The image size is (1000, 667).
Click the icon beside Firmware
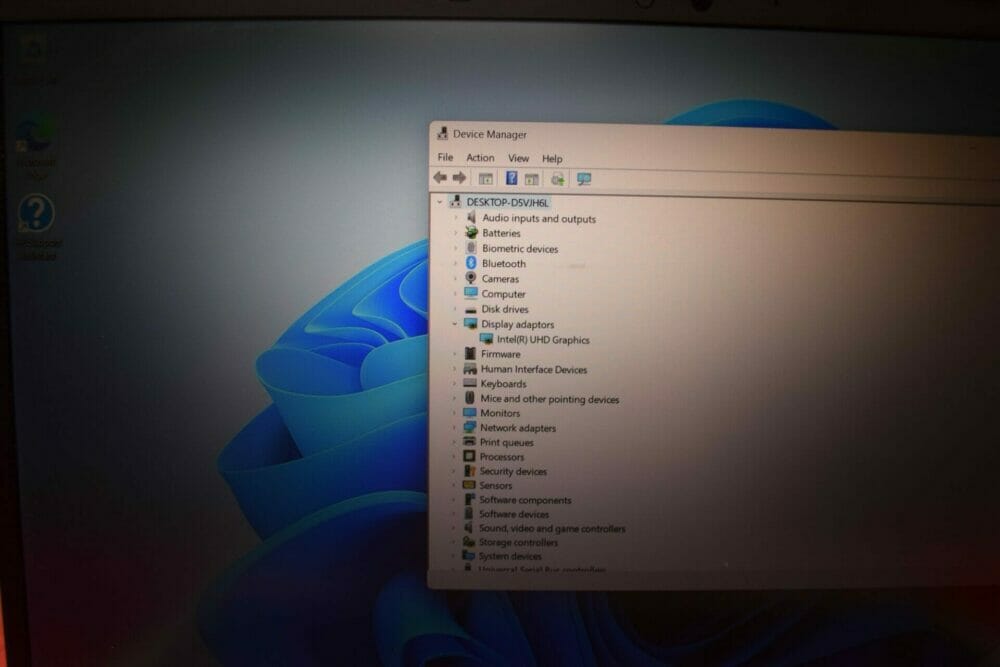470,353
